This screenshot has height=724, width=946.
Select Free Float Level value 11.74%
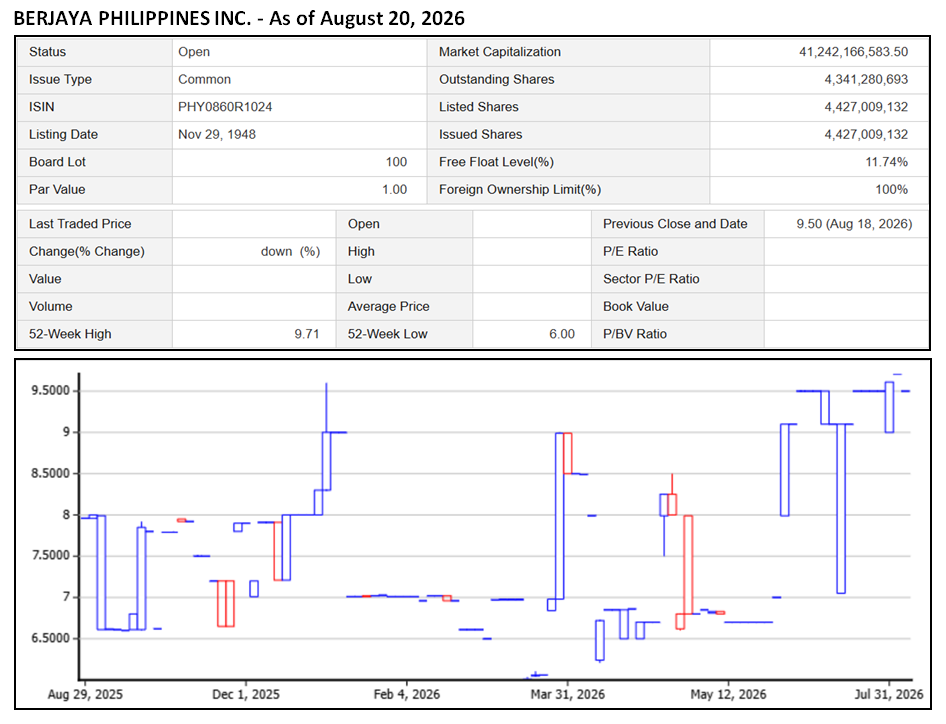click(886, 162)
